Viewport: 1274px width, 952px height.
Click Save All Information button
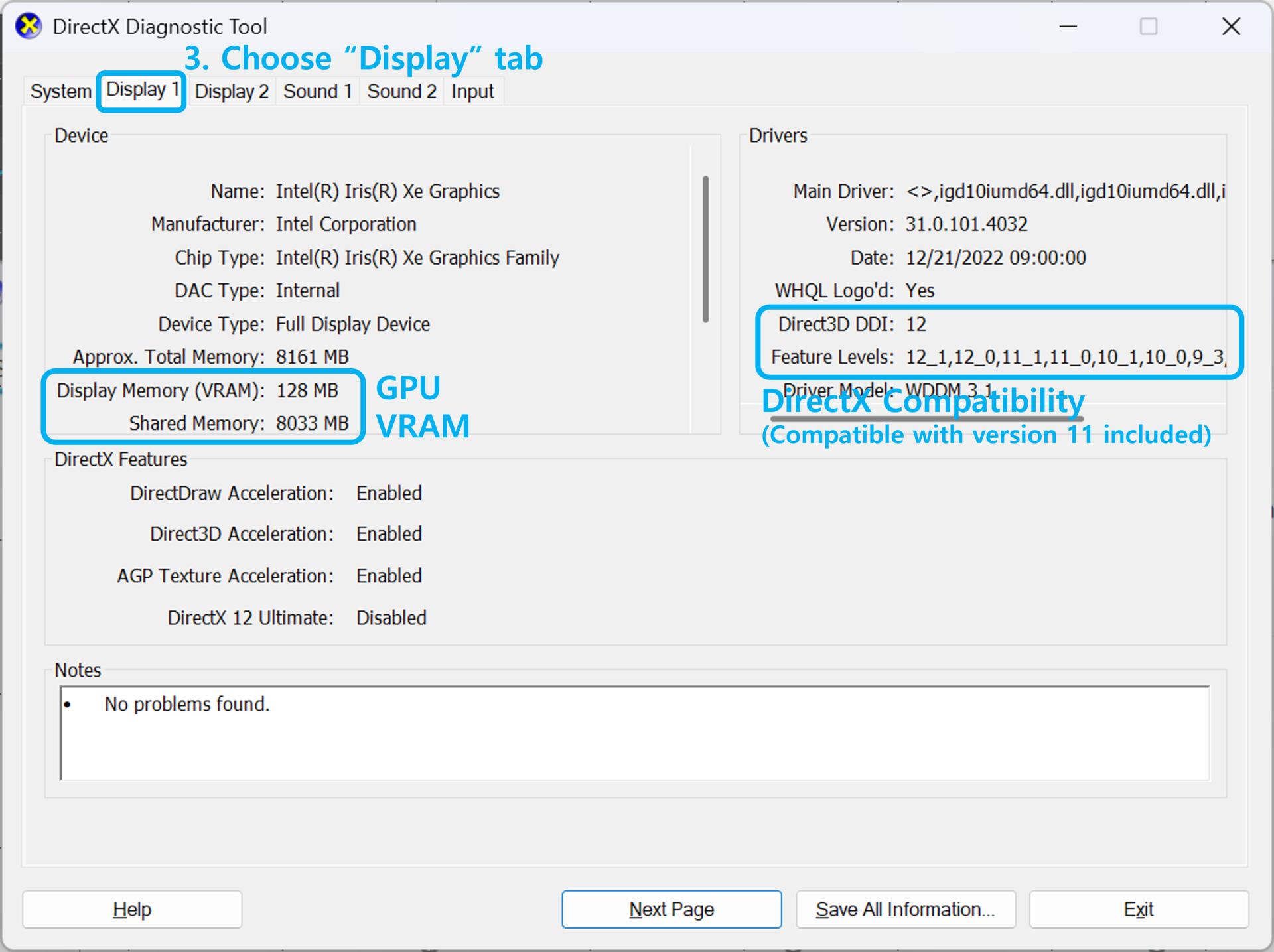[x=905, y=909]
